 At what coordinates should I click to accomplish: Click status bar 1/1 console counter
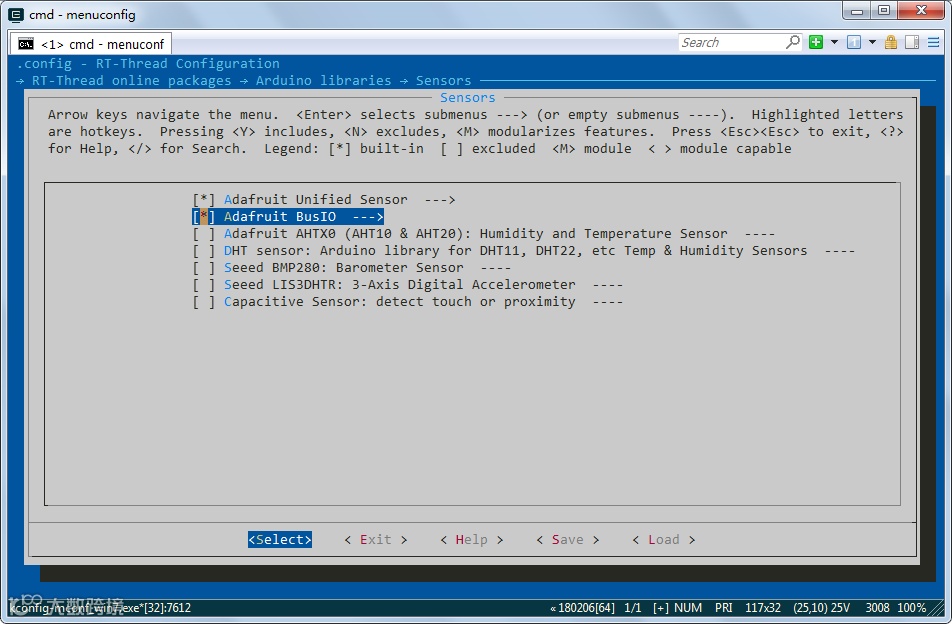(633, 608)
